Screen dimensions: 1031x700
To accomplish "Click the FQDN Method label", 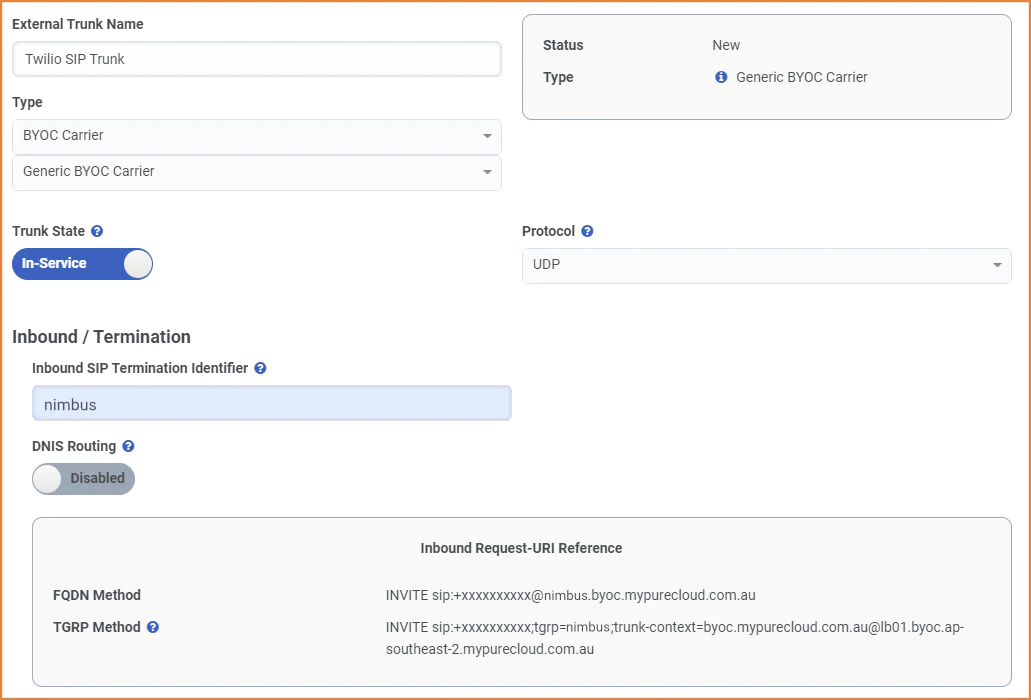I will 97,595.
